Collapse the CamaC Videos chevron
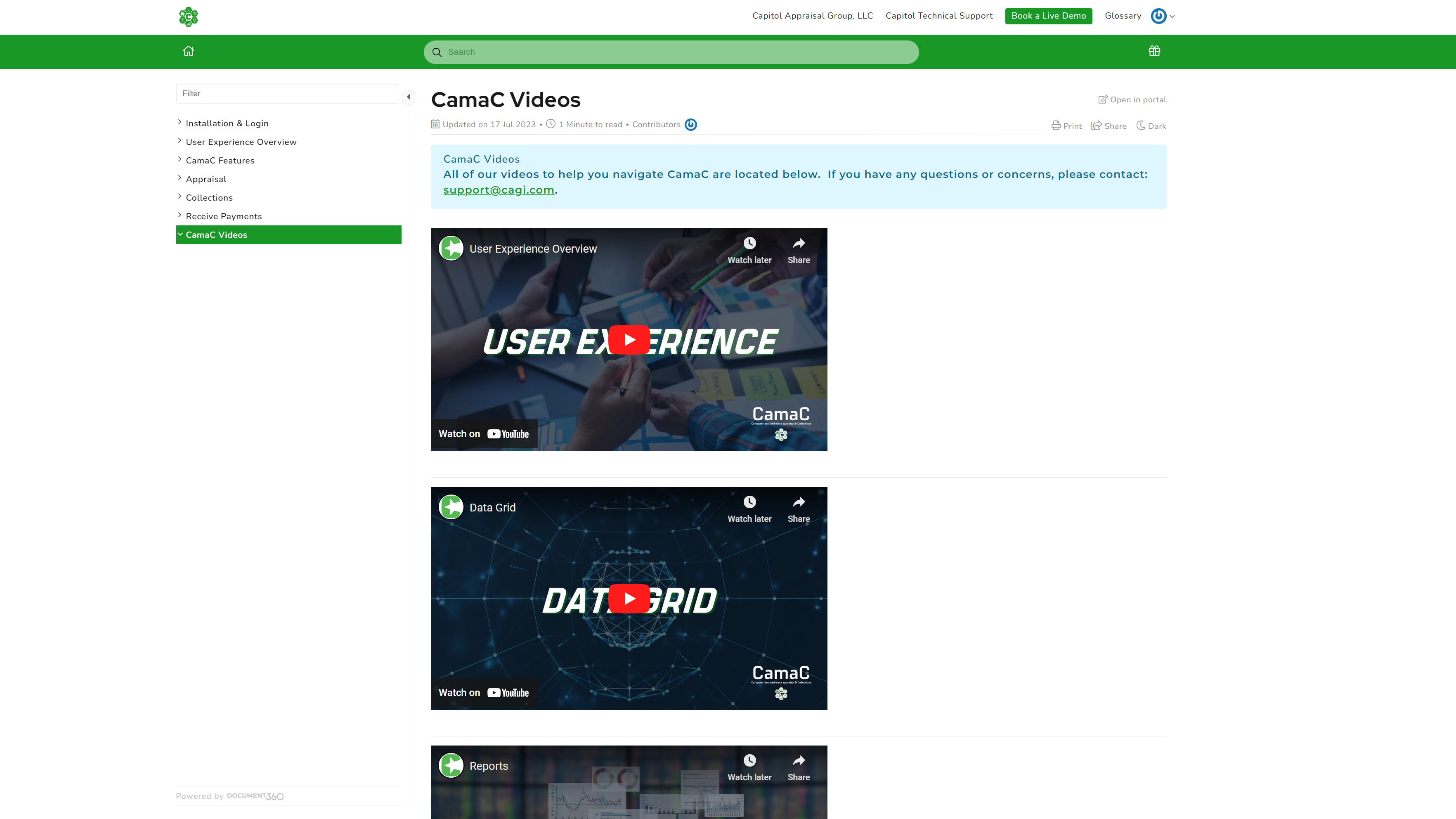 coord(180,234)
